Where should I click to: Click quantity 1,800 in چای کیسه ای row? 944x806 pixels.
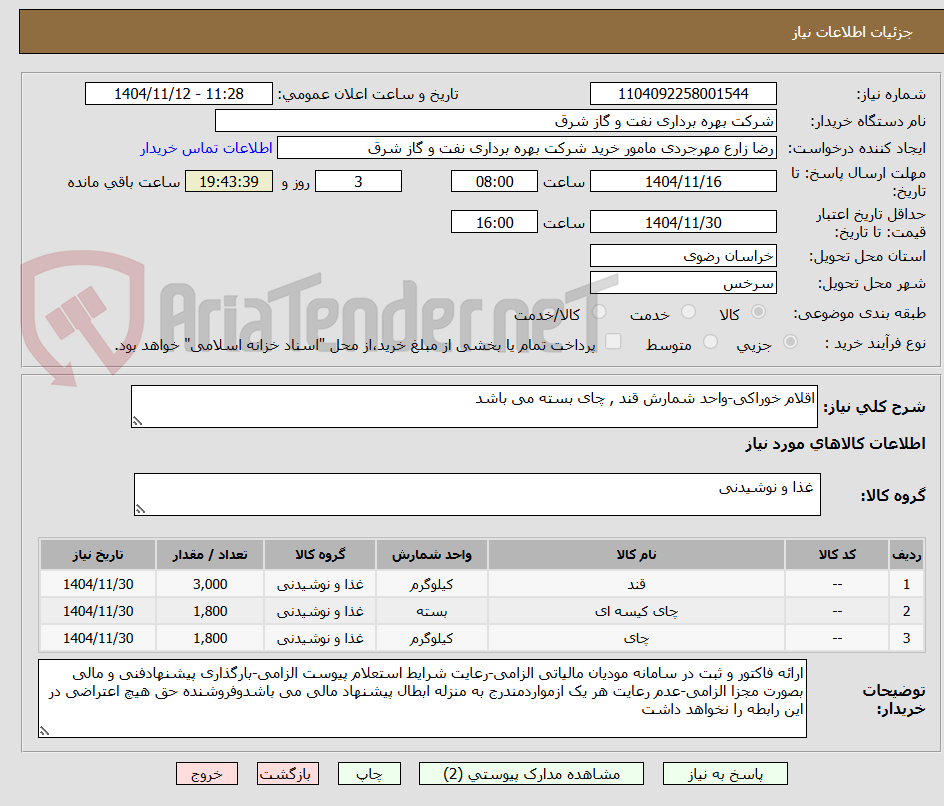210,611
